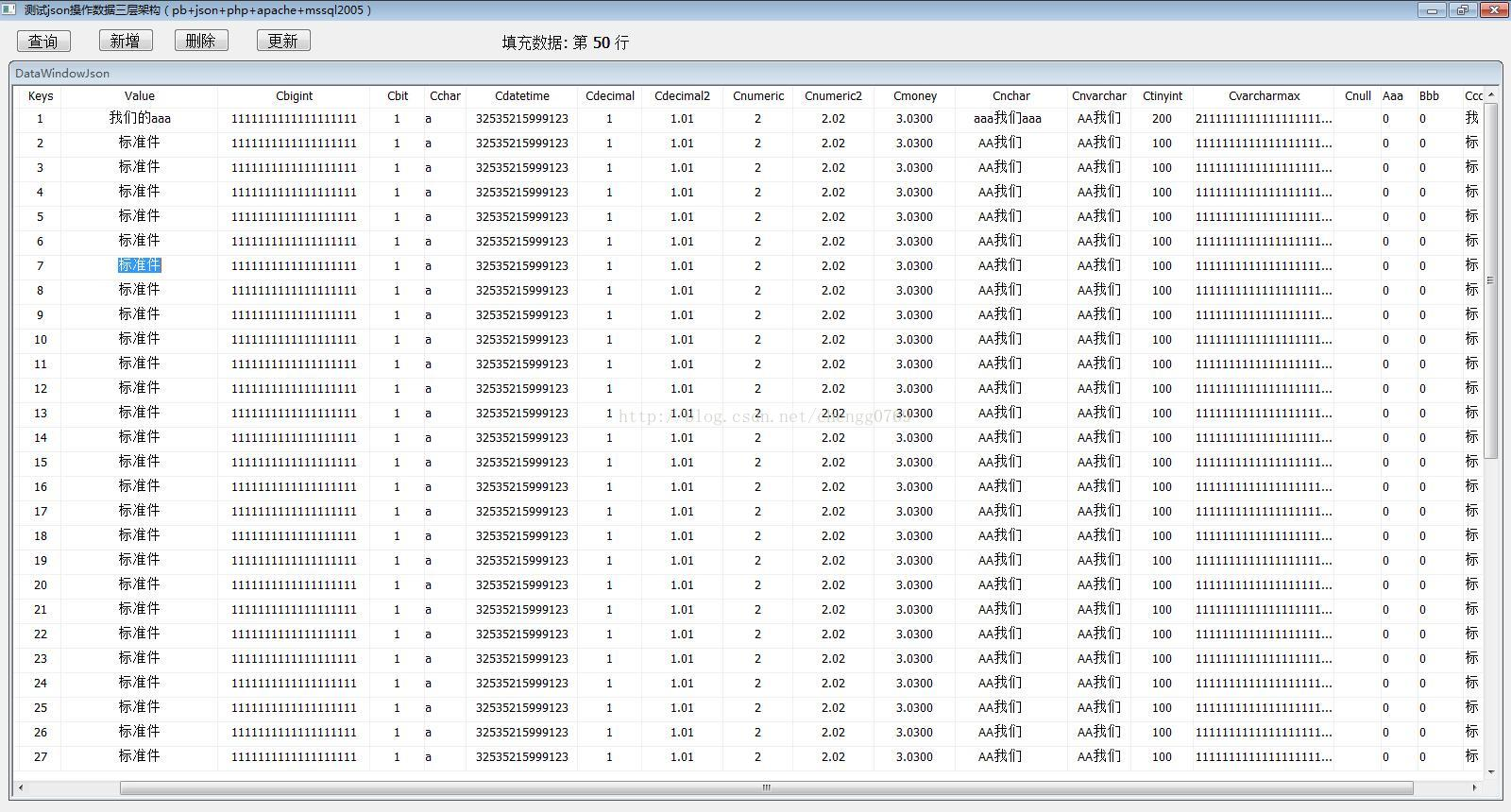Click the 查询 query button
The width and height of the screenshot is (1511, 812).
coord(42,41)
